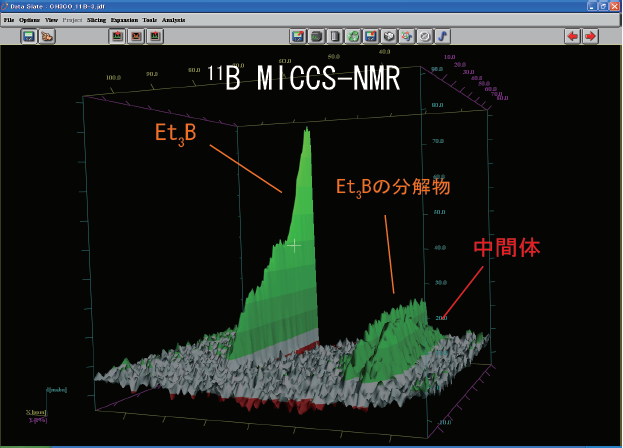
Task: Click the hand pointer toolbar icon
Action: [x=47, y=36]
